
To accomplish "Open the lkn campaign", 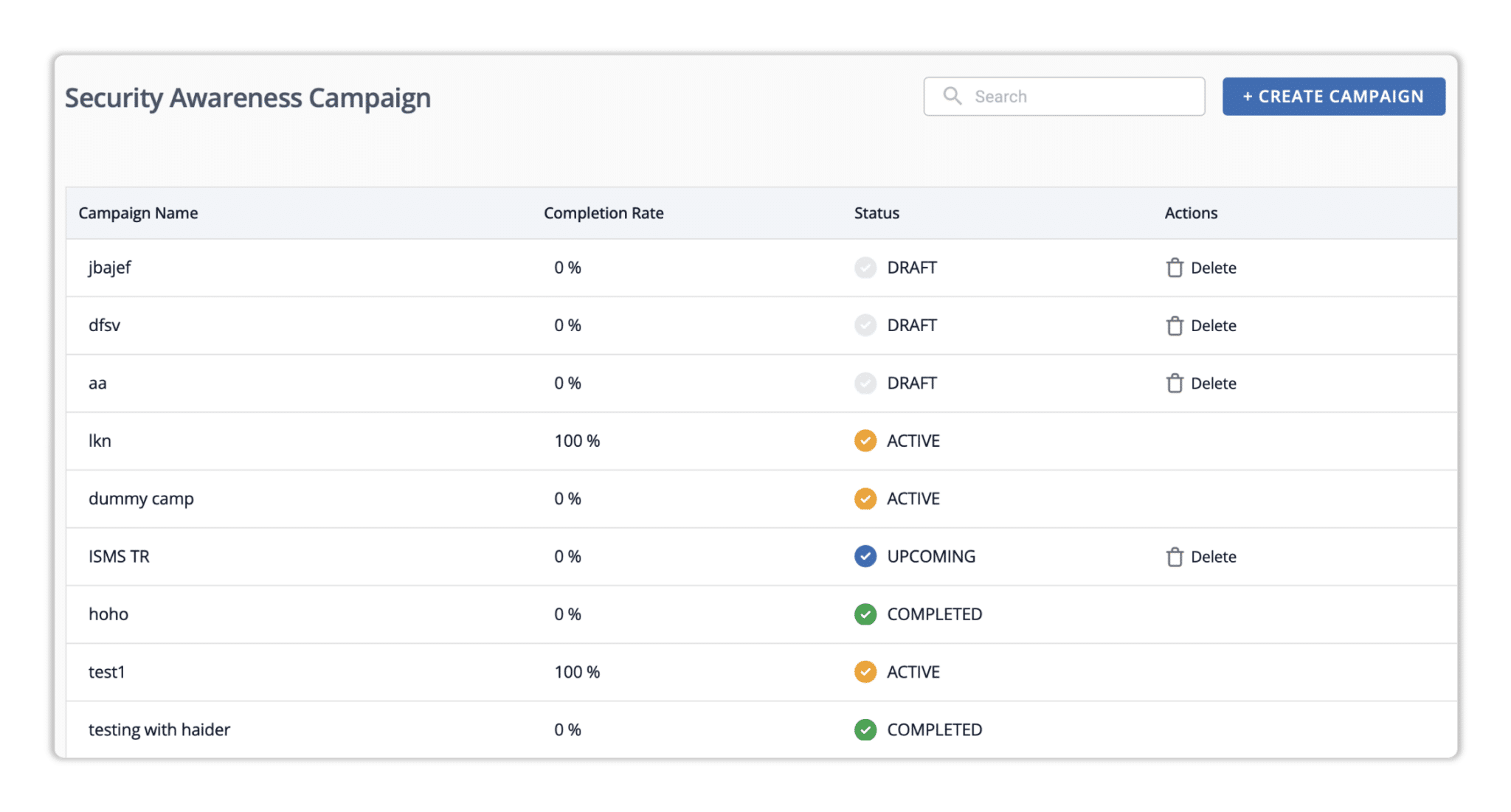I will pyautogui.click(x=100, y=440).
